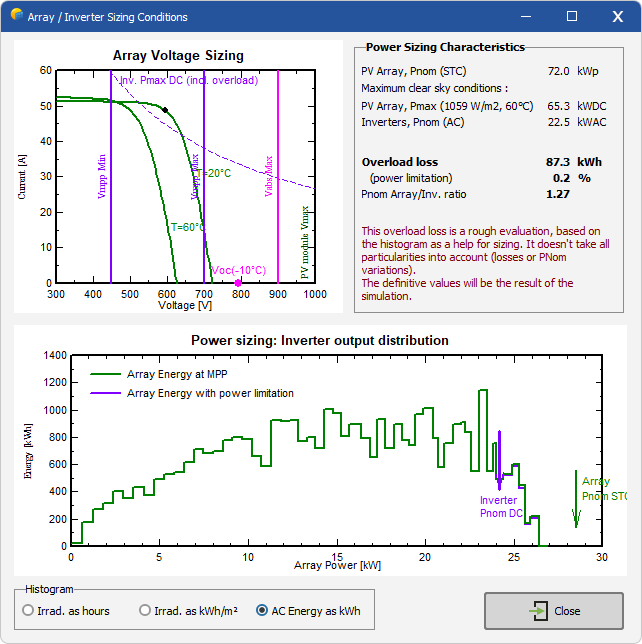
Task: Click the 'Vmpp Min' vertical line label
Action: tap(101, 176)
